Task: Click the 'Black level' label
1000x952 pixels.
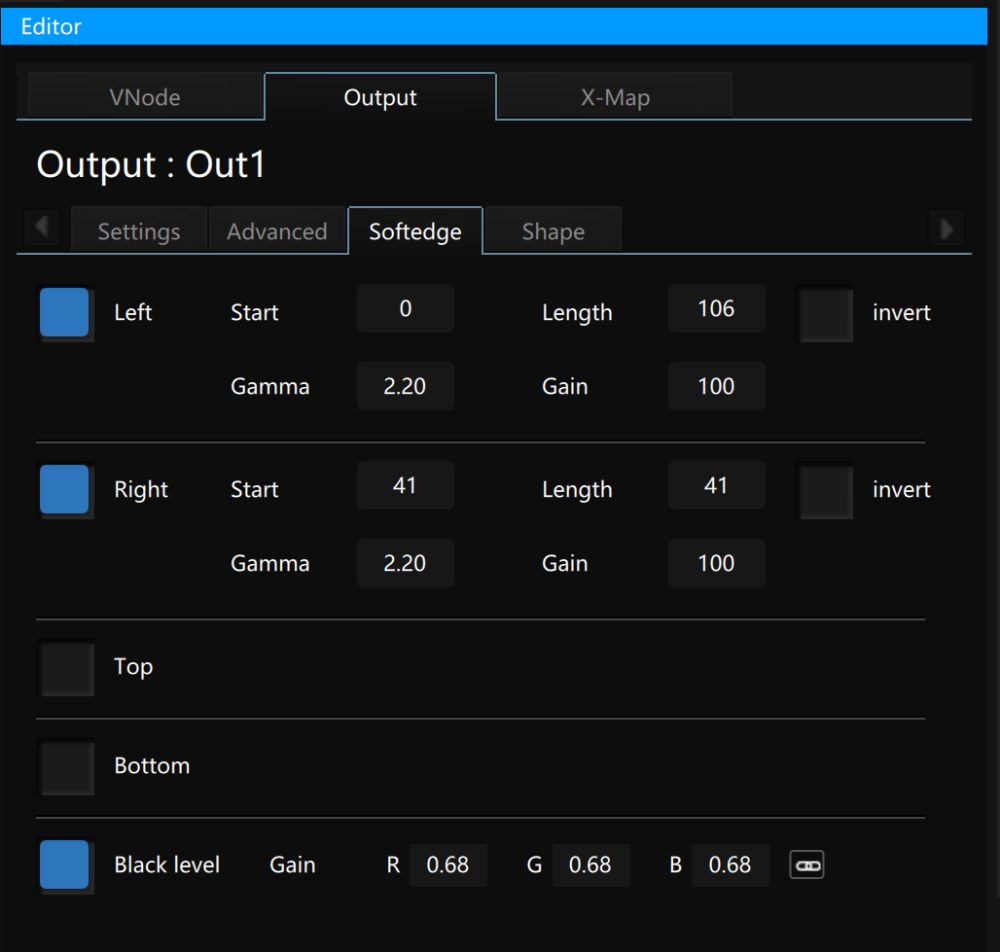Action: click(167, 865)
